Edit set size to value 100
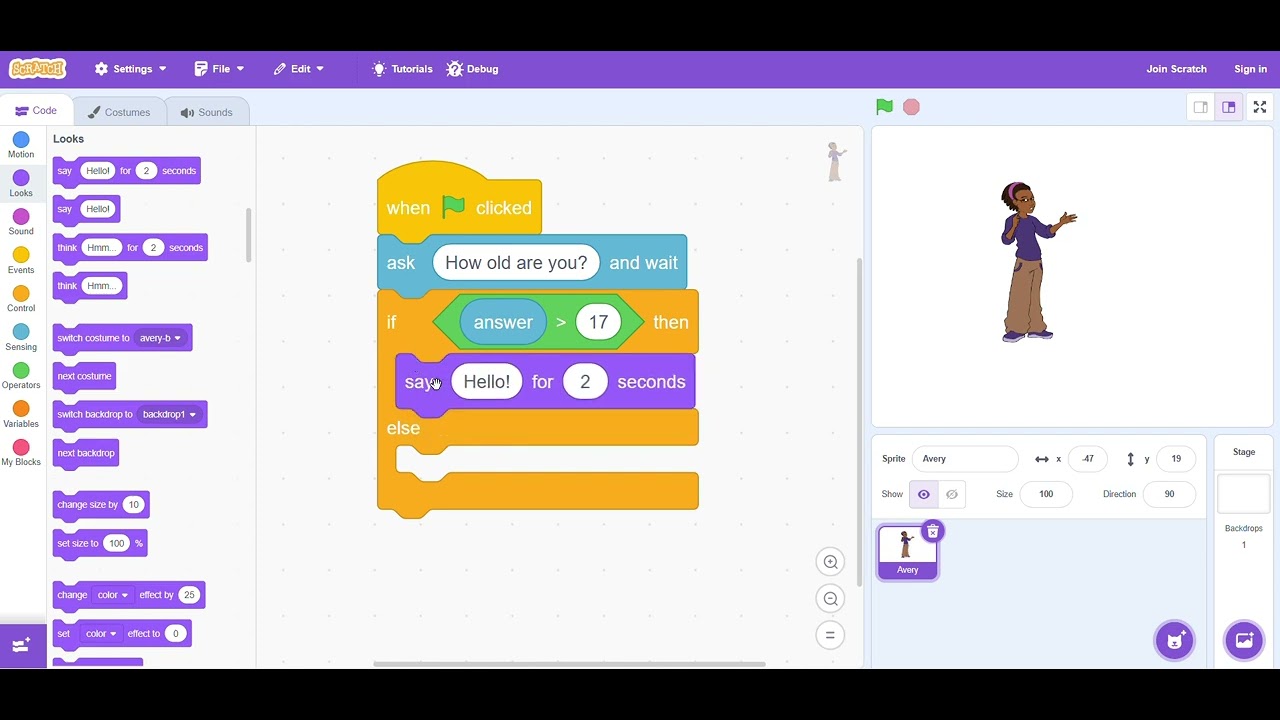 [117, 544]
